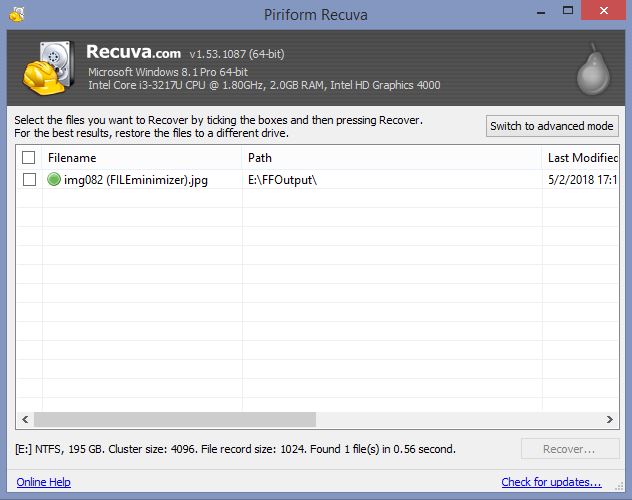Click the hard drive with helmet Recuva logo

pyautogui.click(x=48, y=68)
